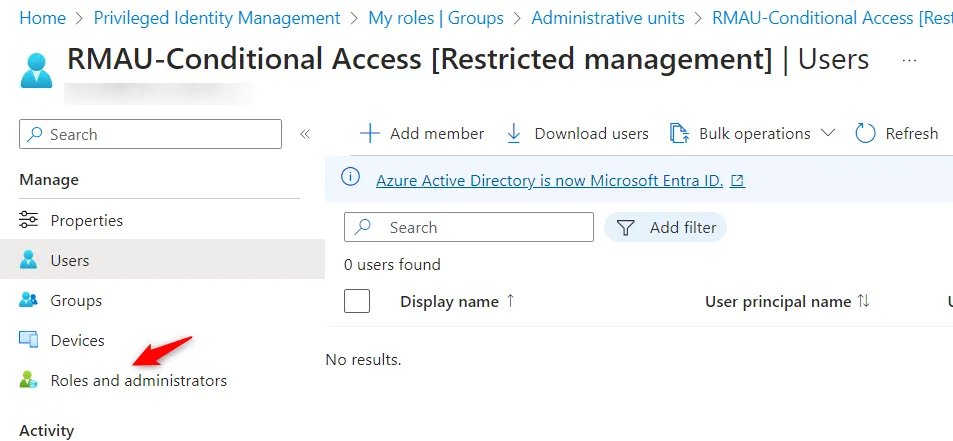This screenshot has height=441, width=953.
Task: Collapse the sidebar using double chevron
Action: 305,134
